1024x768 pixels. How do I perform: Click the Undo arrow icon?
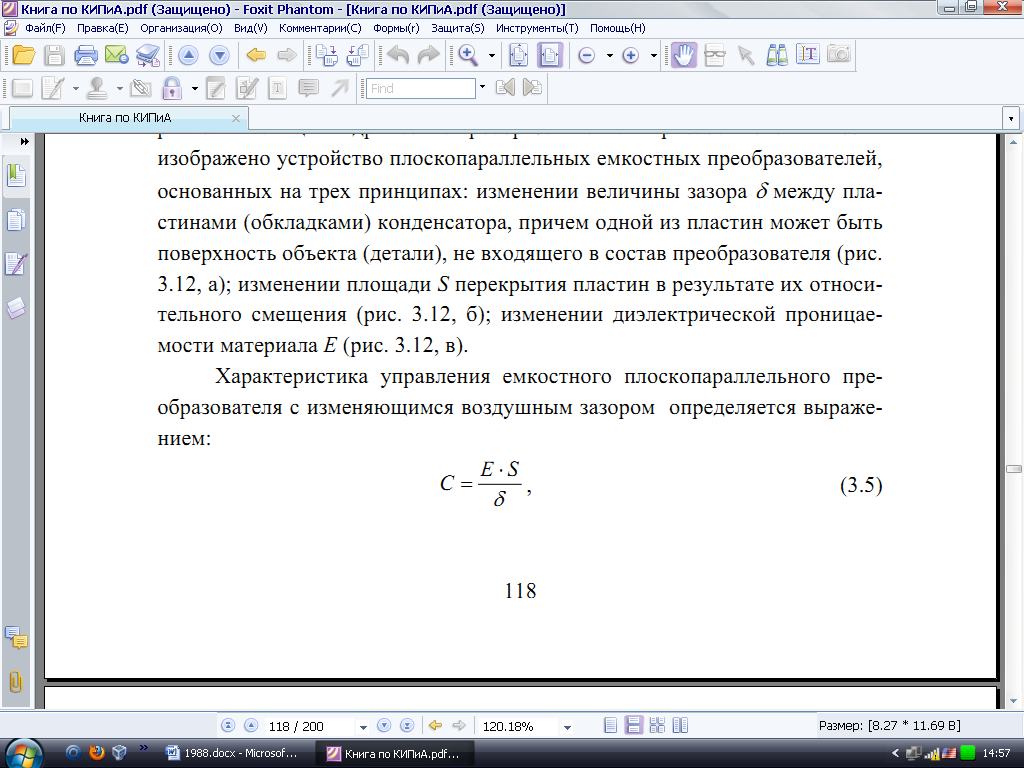[398, 56]
